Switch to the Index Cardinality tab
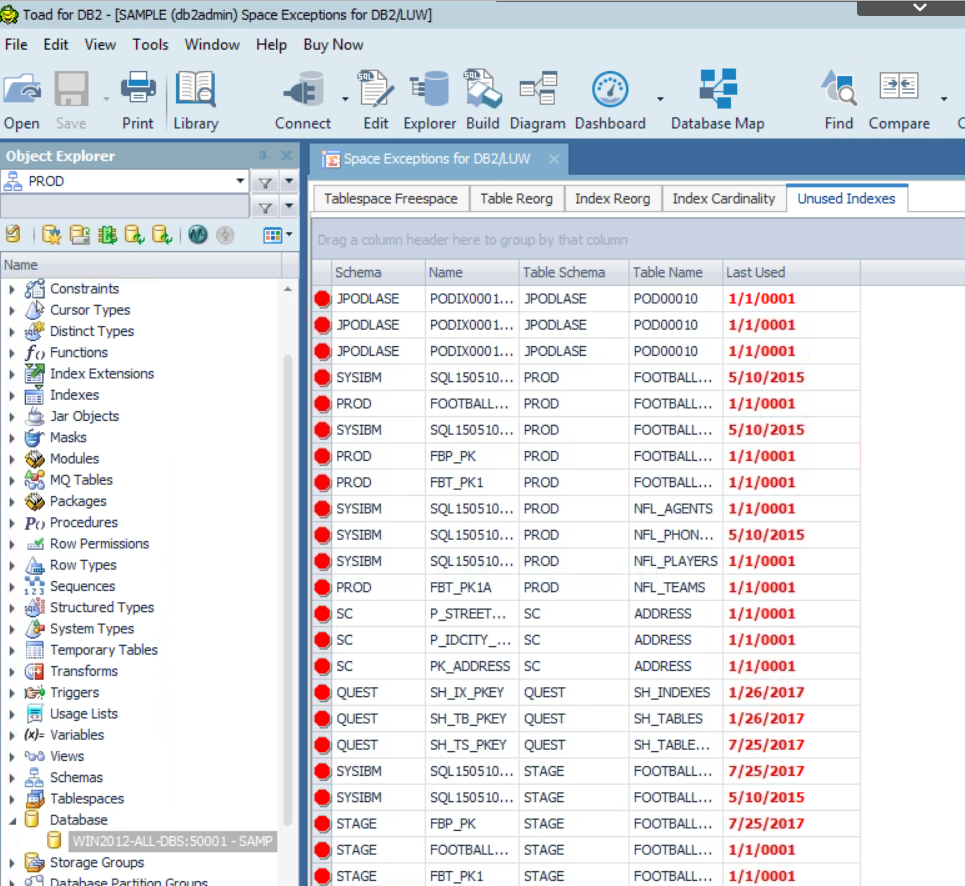The width and height of the screenshot is (965, 886). 724,199
